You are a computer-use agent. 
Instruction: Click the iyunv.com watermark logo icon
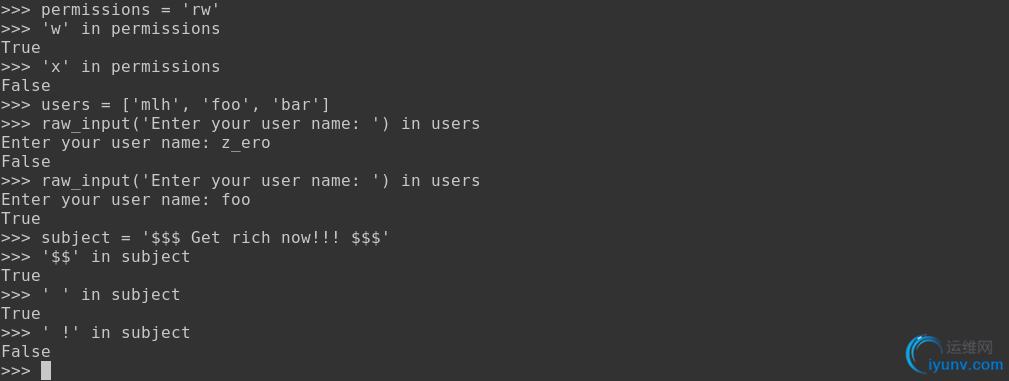[924, 355]
